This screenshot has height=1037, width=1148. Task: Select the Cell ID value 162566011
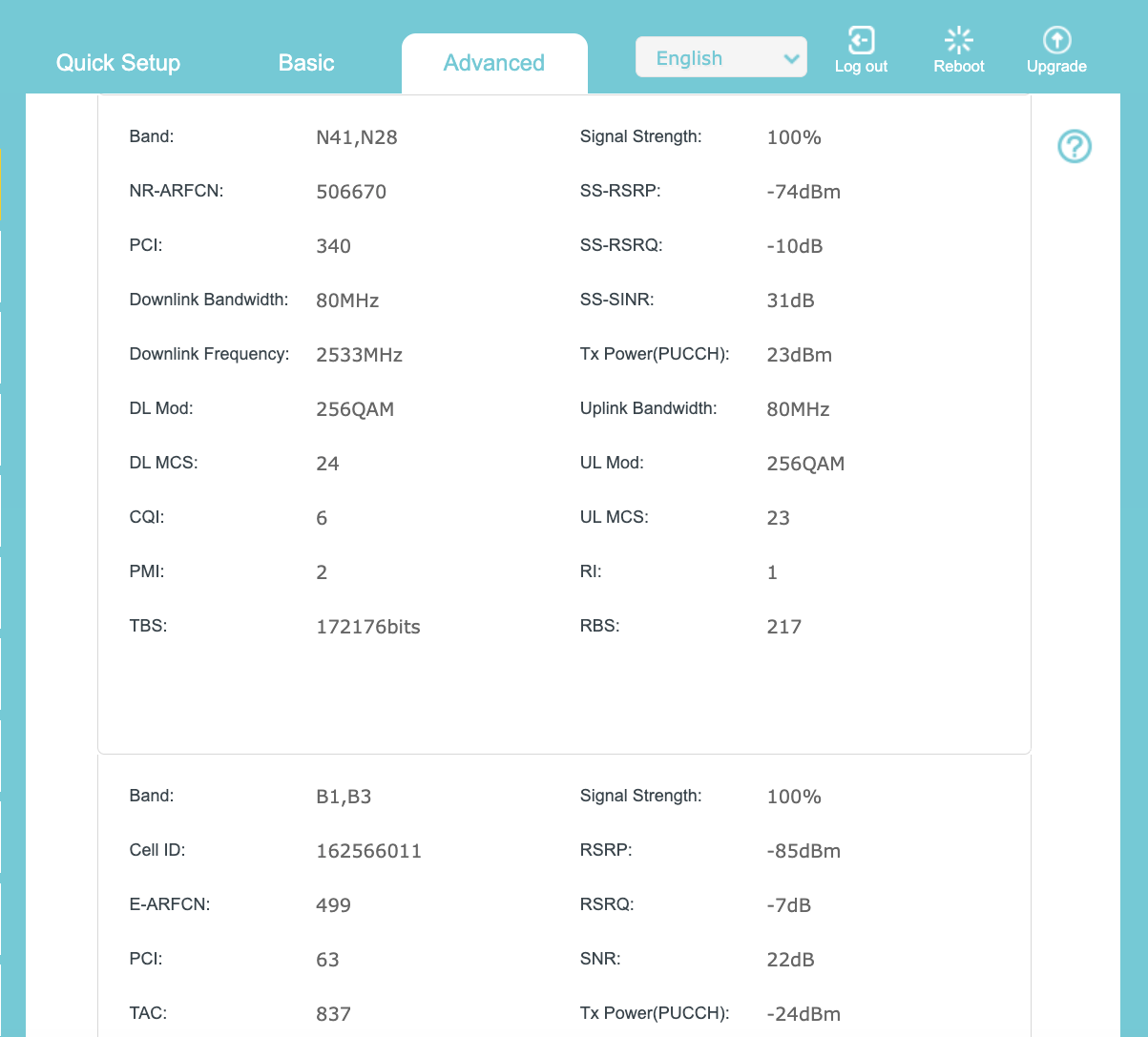pos(368,851)
